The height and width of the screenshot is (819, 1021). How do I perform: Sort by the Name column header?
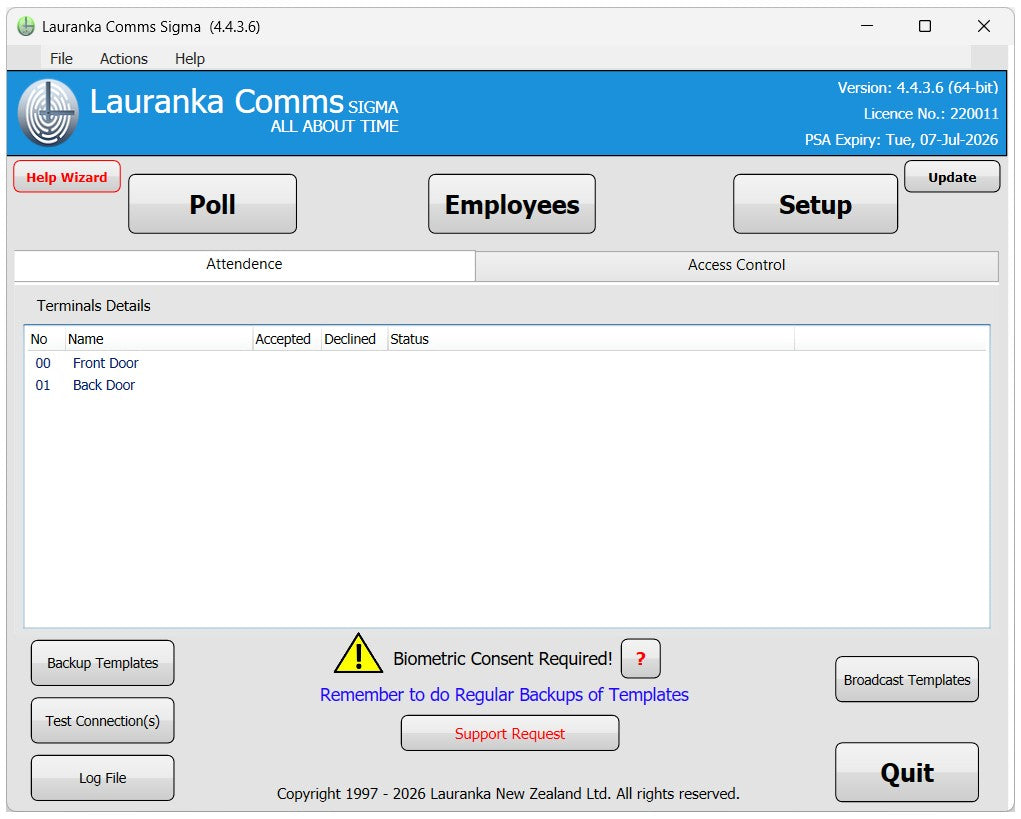tap(159, 339)
